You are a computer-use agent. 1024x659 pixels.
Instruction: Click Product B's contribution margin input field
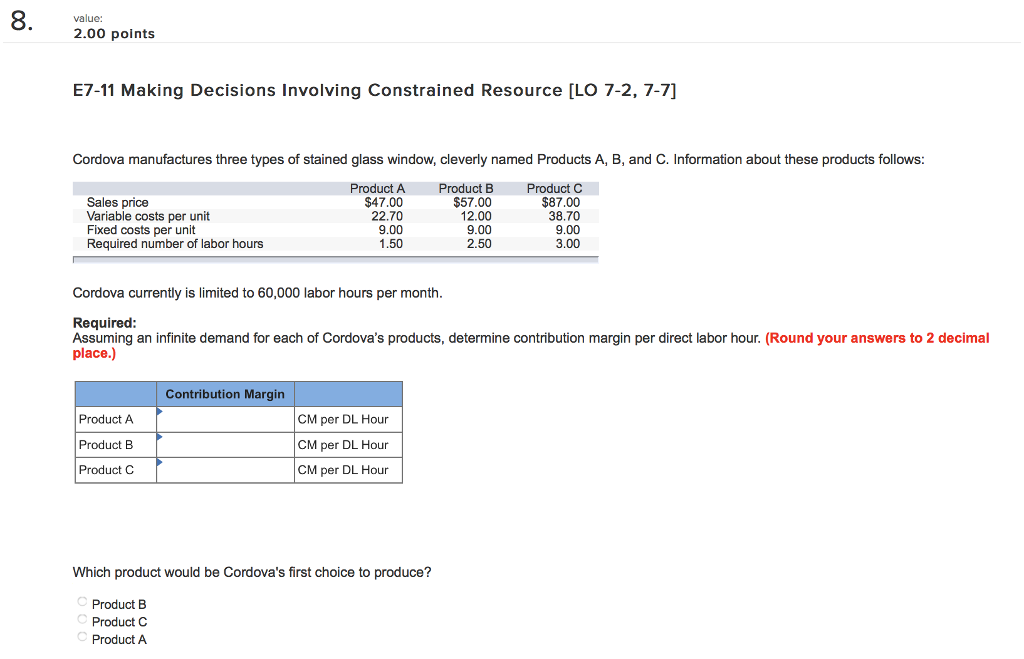(x=225, y=444)
